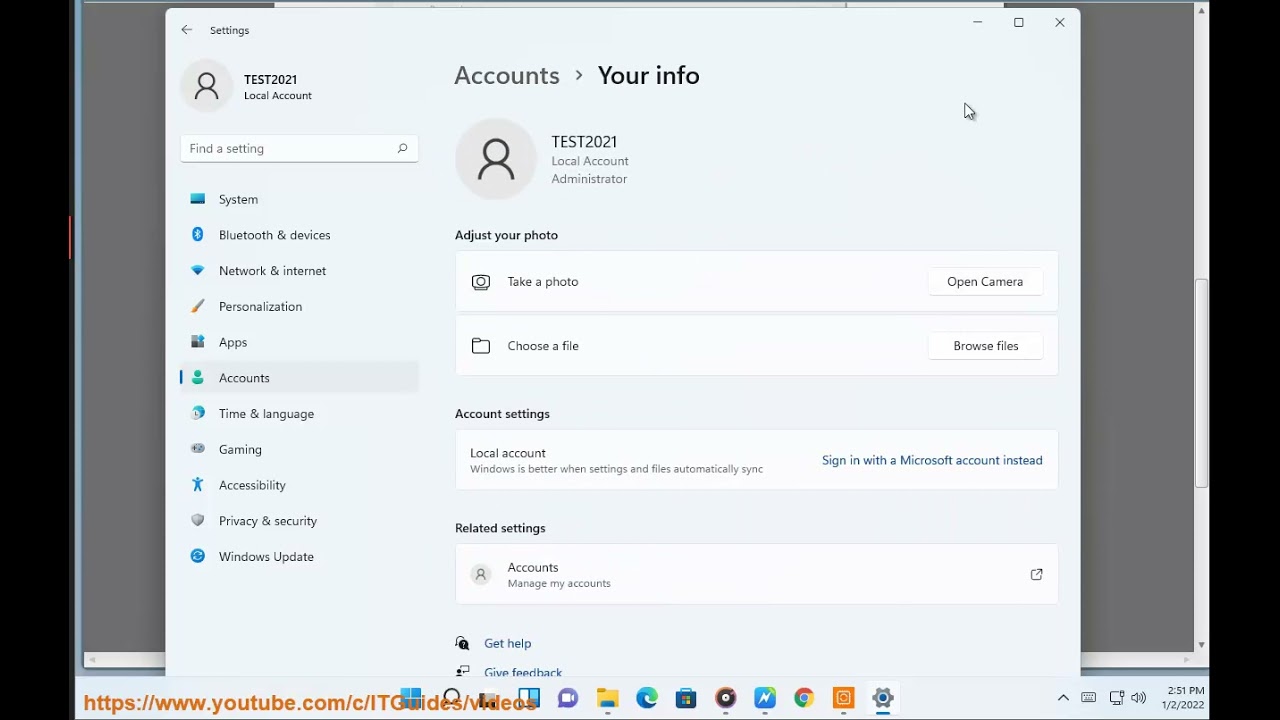Click the Time & language globe icon
Viewport: 1280px width, 720px height.
pos(198,413)
